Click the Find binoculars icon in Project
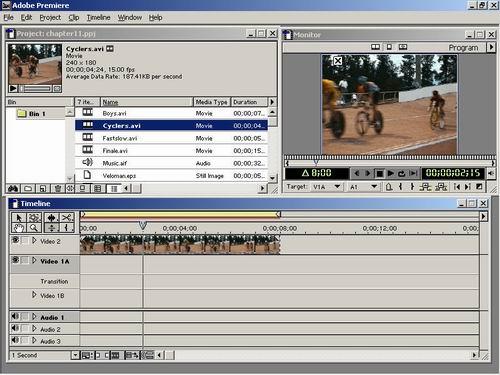Image resolution: width=500 pixels, height=375 pixels. coord(13,189)
